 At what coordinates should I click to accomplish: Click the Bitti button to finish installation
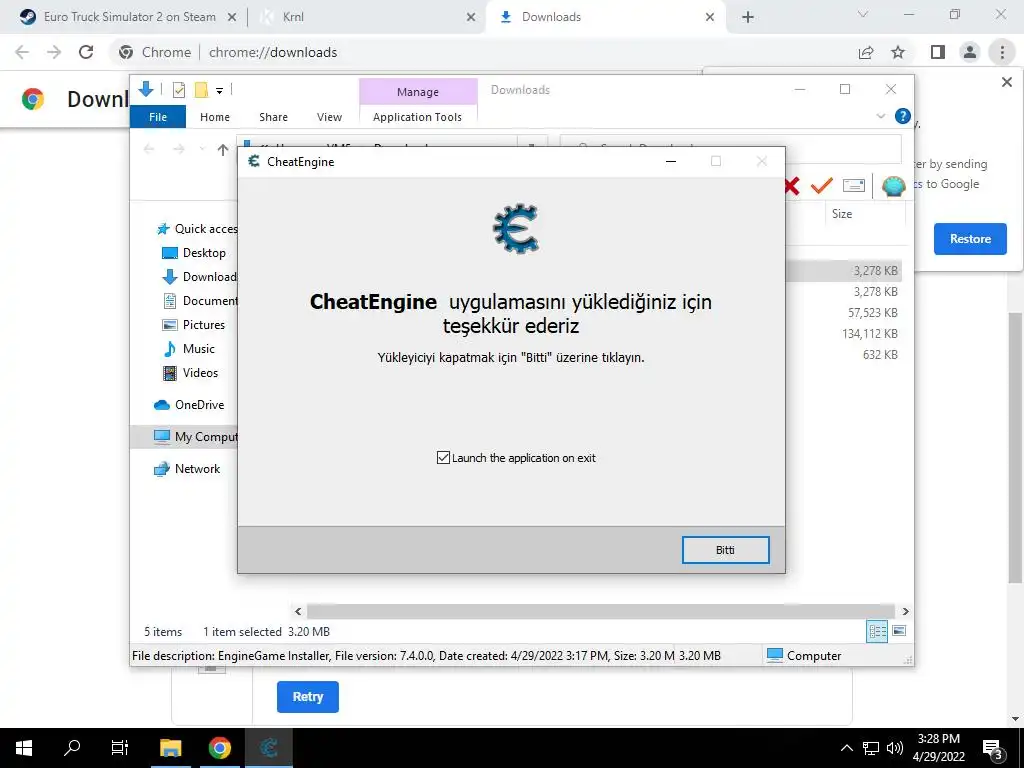click(725, 550)
